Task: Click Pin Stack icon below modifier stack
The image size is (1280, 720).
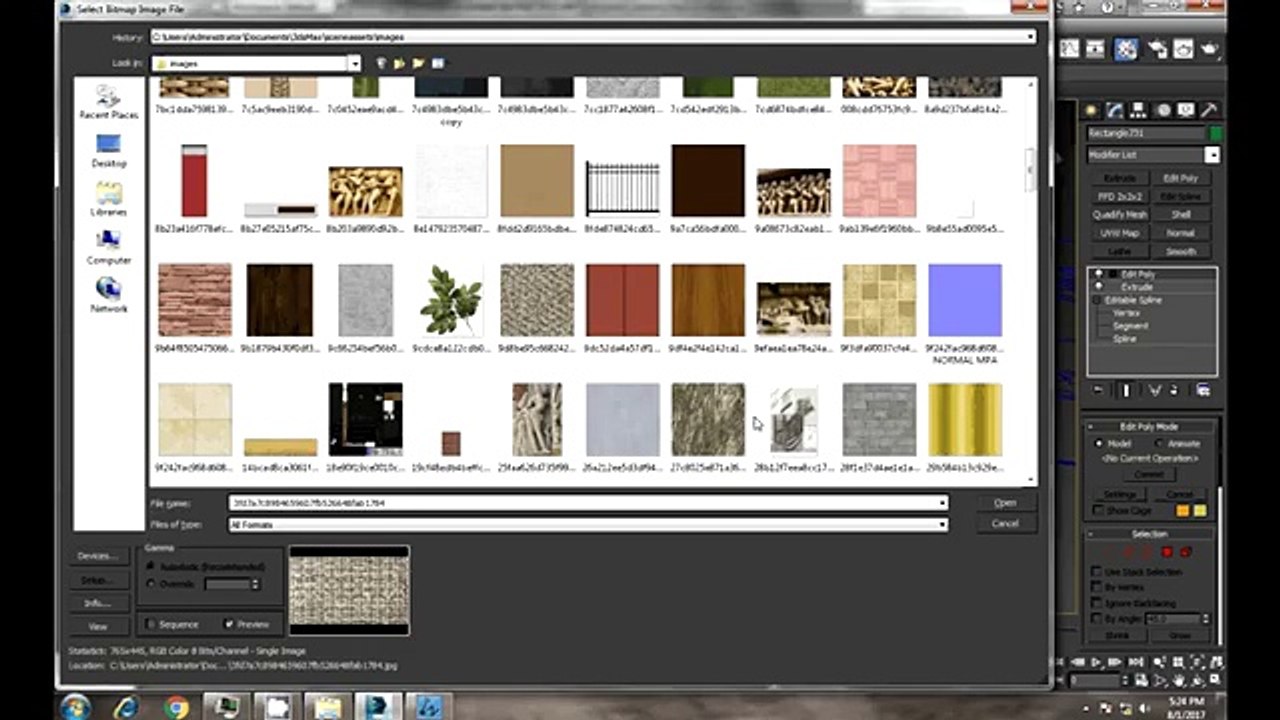Action: click(1099, 391)
